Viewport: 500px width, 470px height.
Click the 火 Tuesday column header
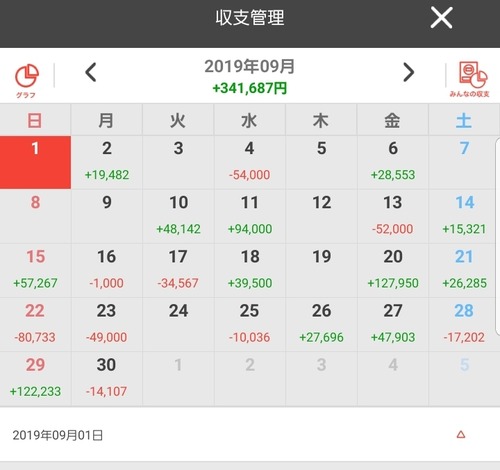[178, 120]
